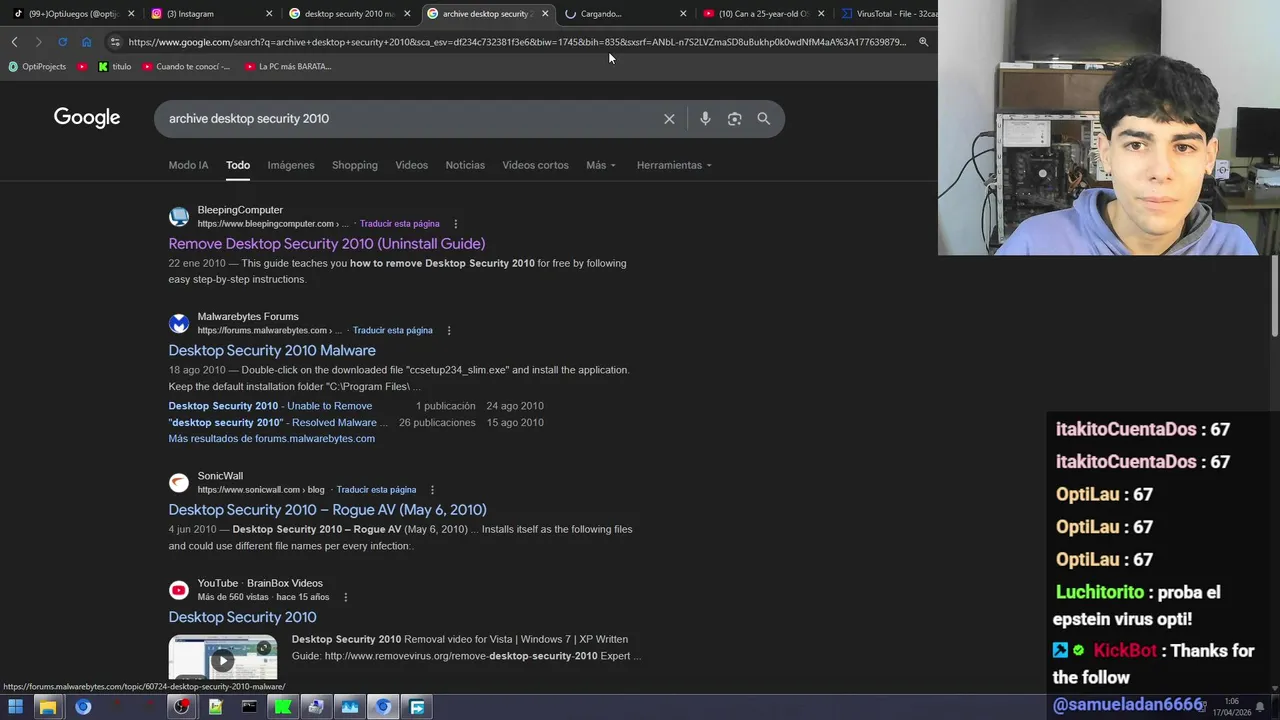1280x720 pixels.
Task: Submit search with the magnifier icon
Action: (763, 119)
